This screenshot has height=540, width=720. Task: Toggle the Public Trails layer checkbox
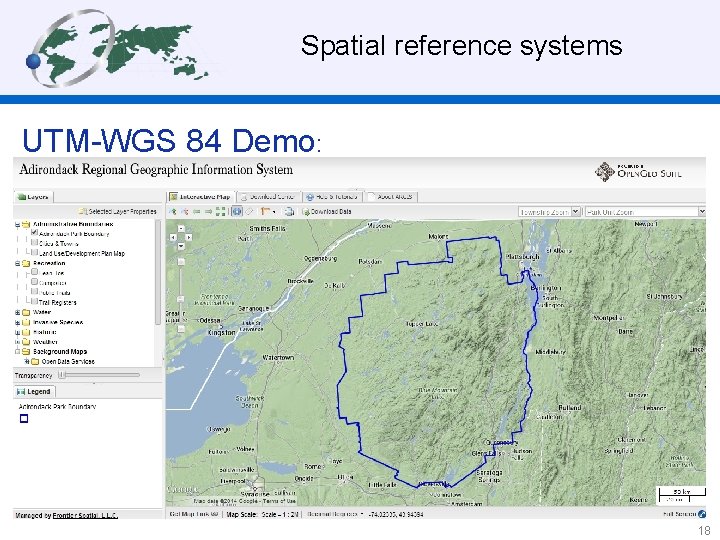(34, 291)
